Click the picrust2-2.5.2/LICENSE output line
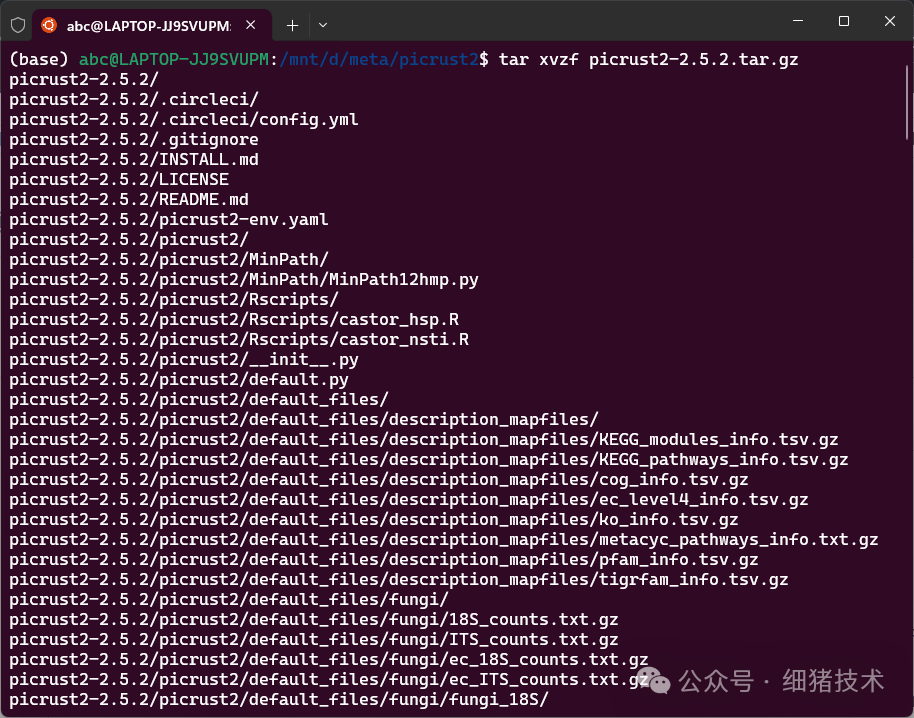The width and height of the screenshot is (914, 718). 119,180
